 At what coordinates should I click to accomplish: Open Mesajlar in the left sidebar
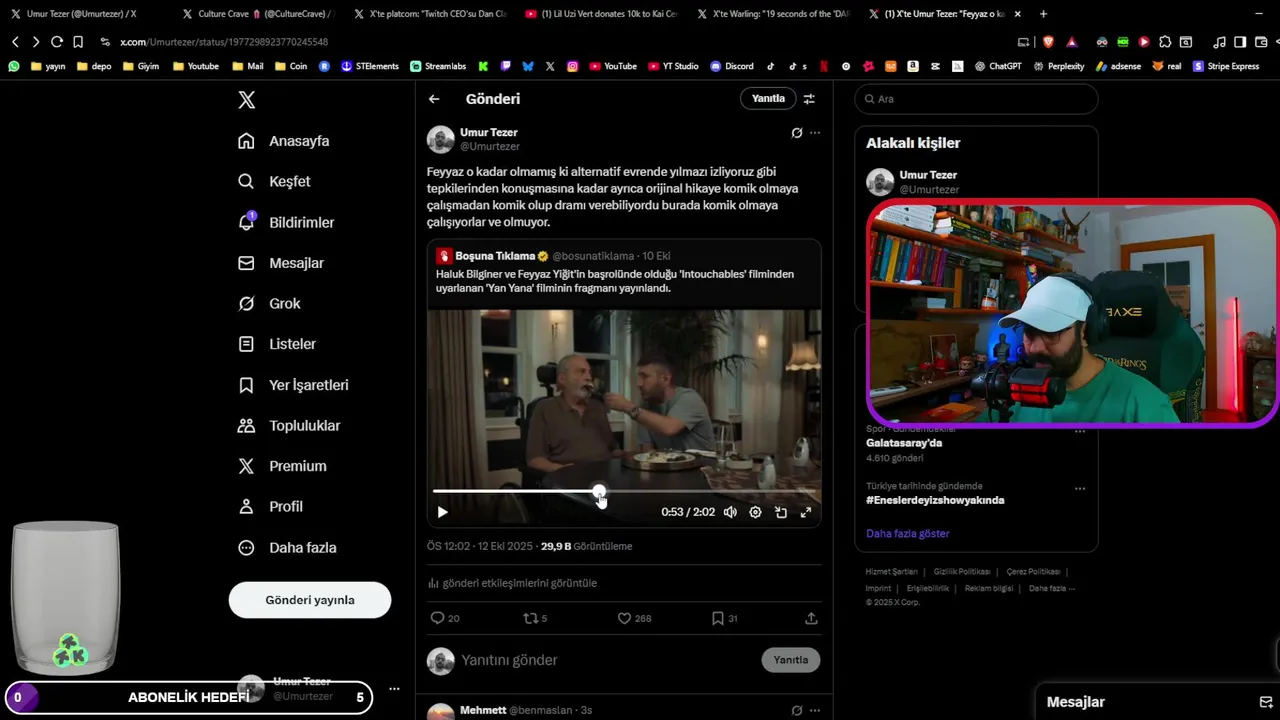pyautogui.click(x=281, y=263)
